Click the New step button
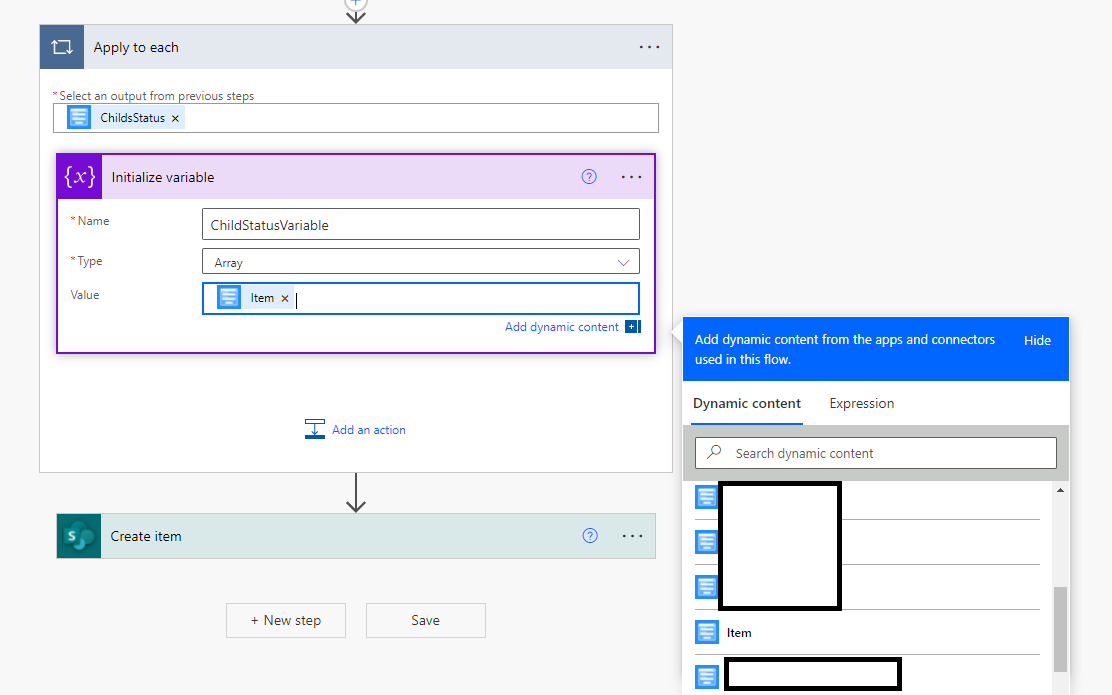Viewport: 1112px width, 695px height. pos(286,620)
